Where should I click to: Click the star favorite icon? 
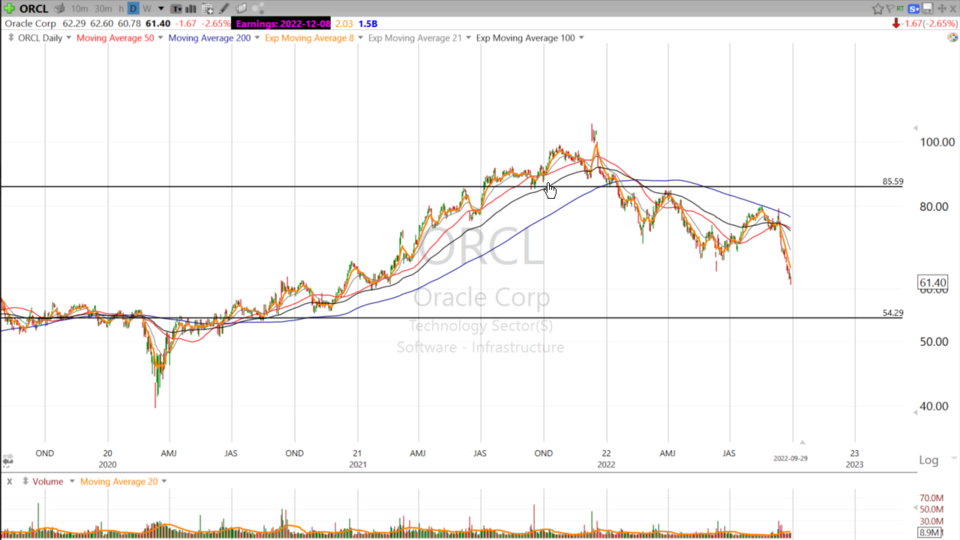tap(878, 8)
